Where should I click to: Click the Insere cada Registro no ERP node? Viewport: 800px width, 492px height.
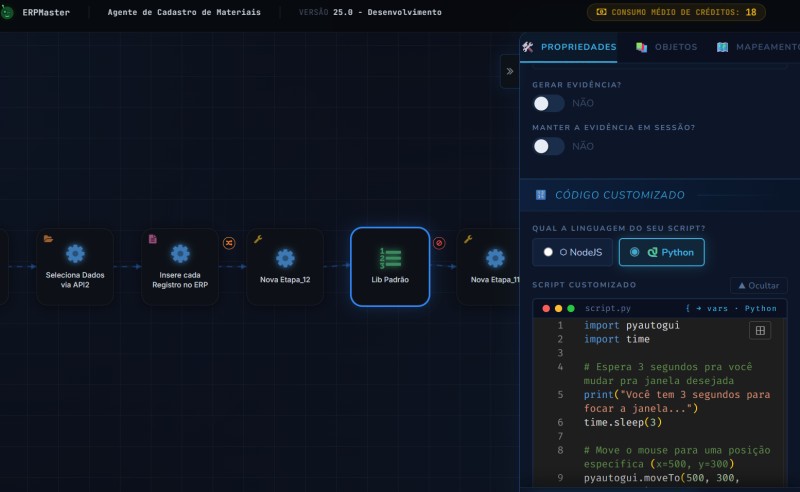pos(180,266)
